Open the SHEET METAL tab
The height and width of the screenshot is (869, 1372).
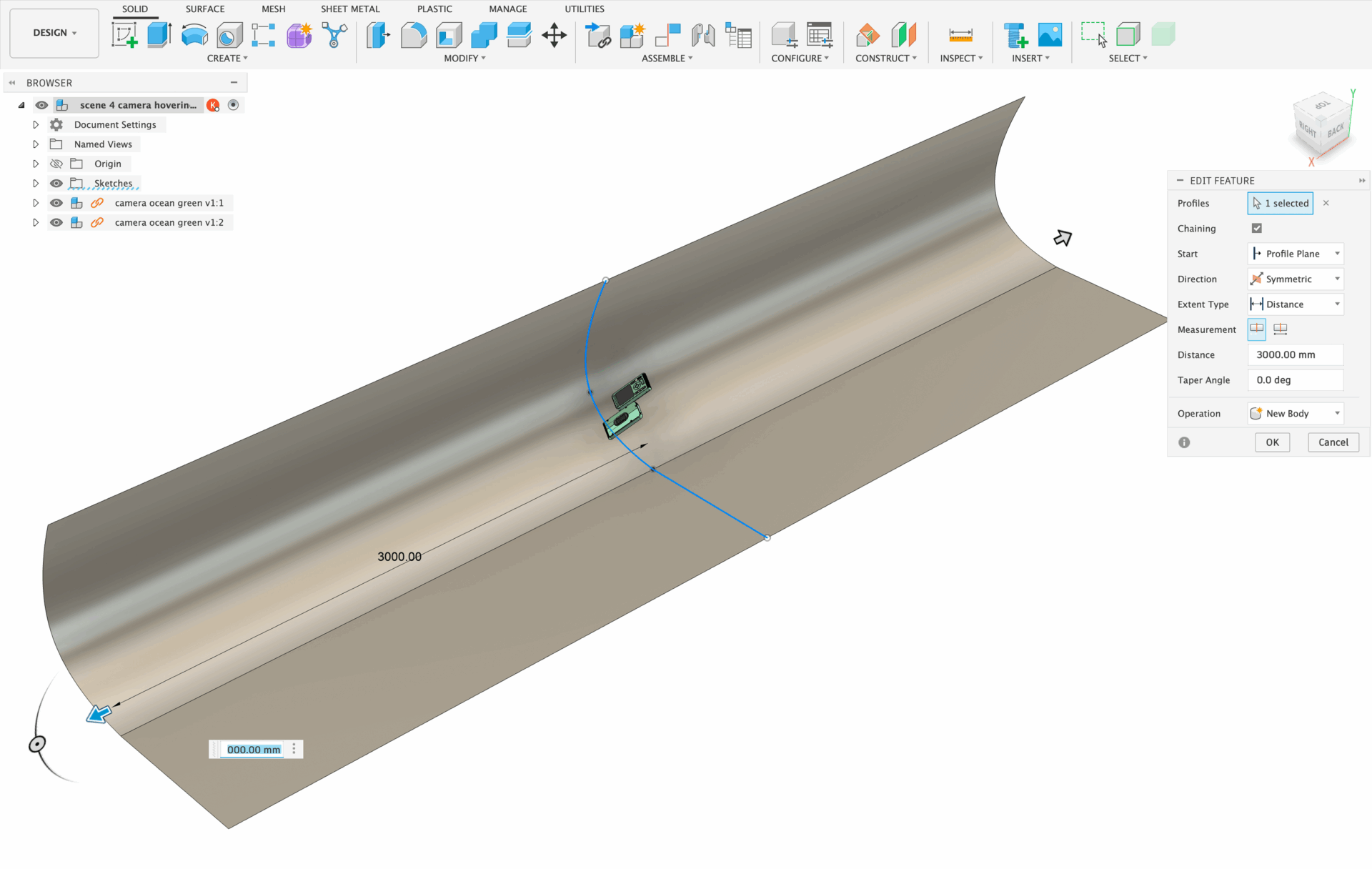(350, 9)
